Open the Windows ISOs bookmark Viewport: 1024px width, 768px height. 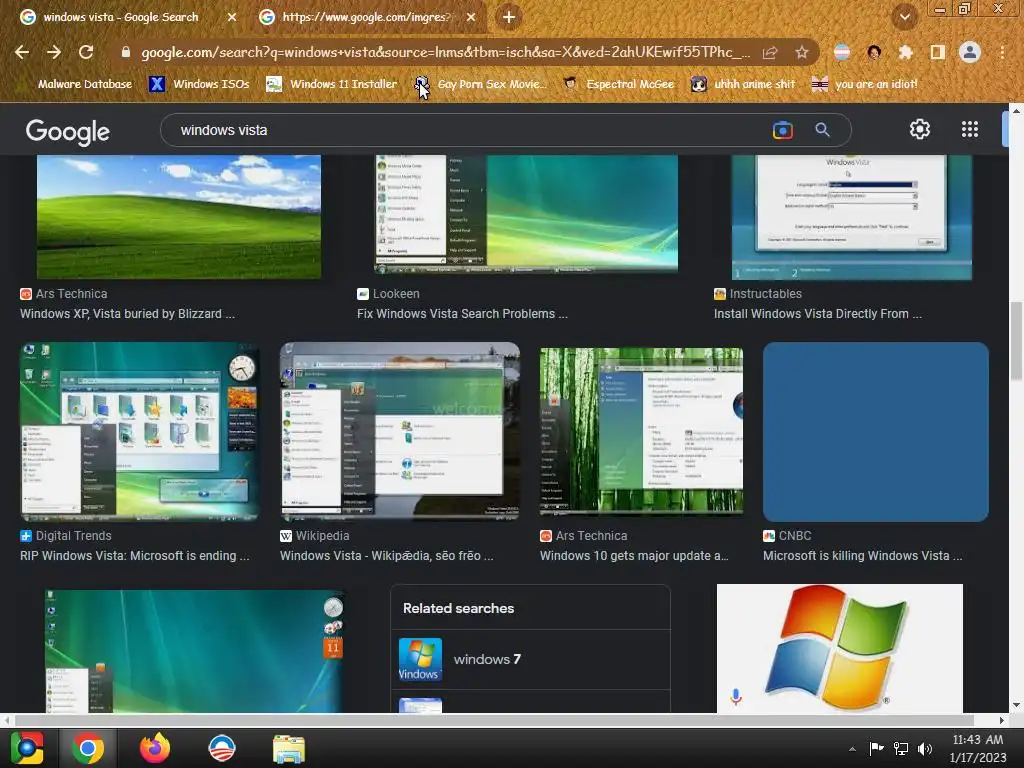pyautogui.click(x=199, y=84)
